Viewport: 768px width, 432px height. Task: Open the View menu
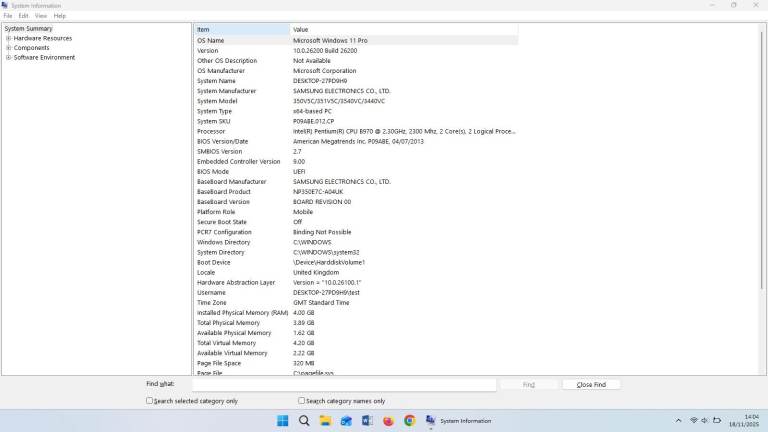[40, 16]
